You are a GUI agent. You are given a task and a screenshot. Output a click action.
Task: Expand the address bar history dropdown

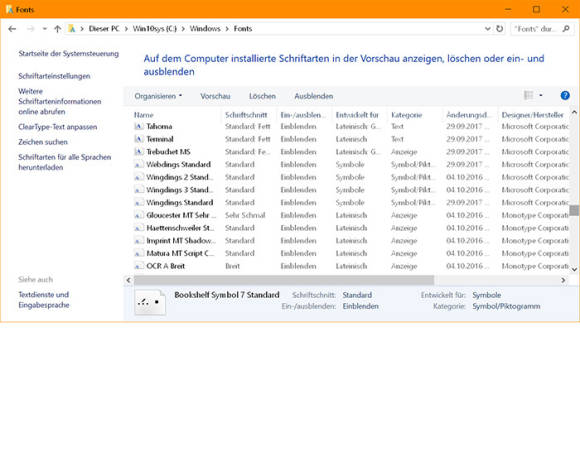(488, 28)
